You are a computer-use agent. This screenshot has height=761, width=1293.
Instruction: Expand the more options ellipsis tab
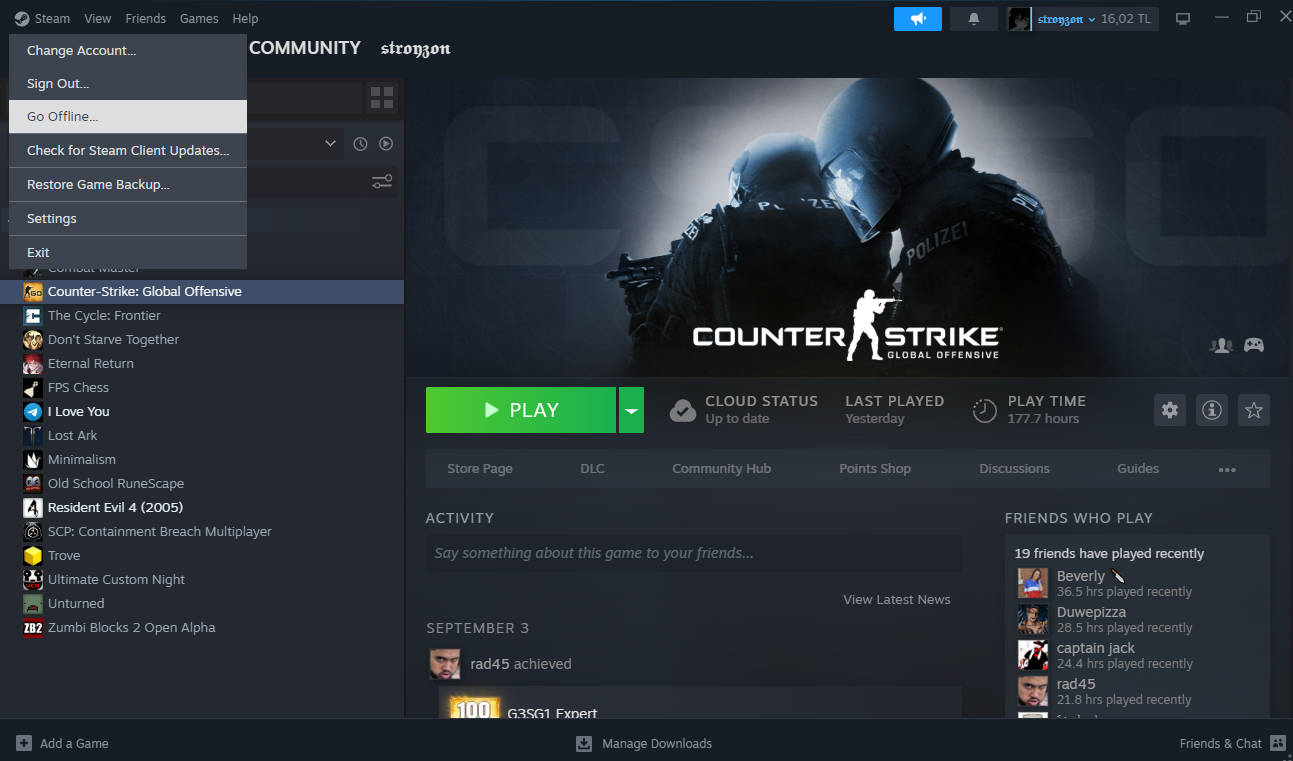click(x=1227, y=469)
